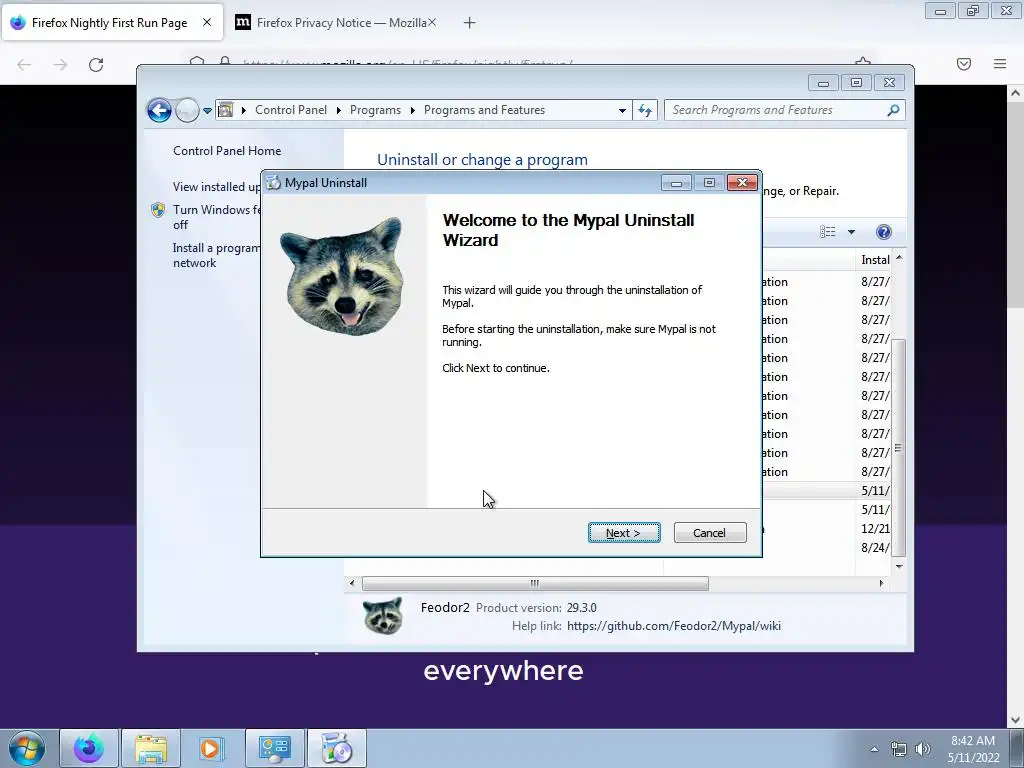Click the search magnifier icon in Control Panel
Screen dimensions: 1024x768
click(893, 110)
